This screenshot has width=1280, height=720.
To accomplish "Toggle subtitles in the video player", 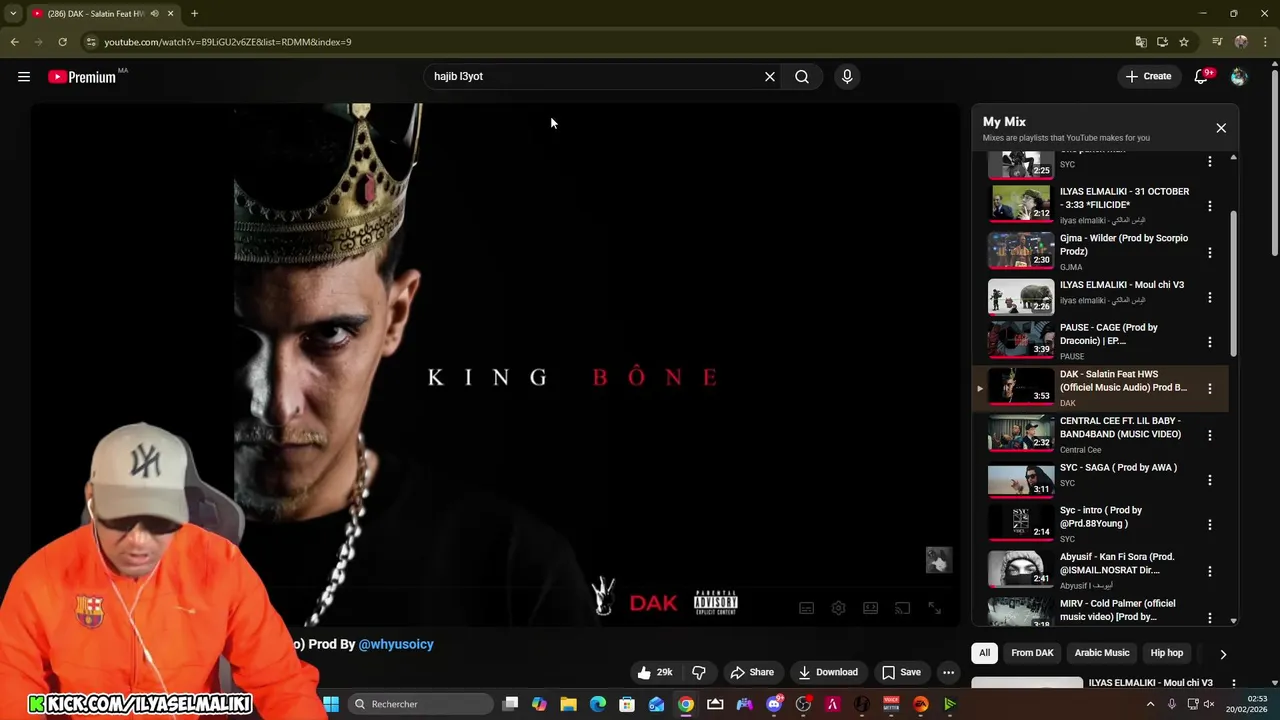I will click(806, 608).
